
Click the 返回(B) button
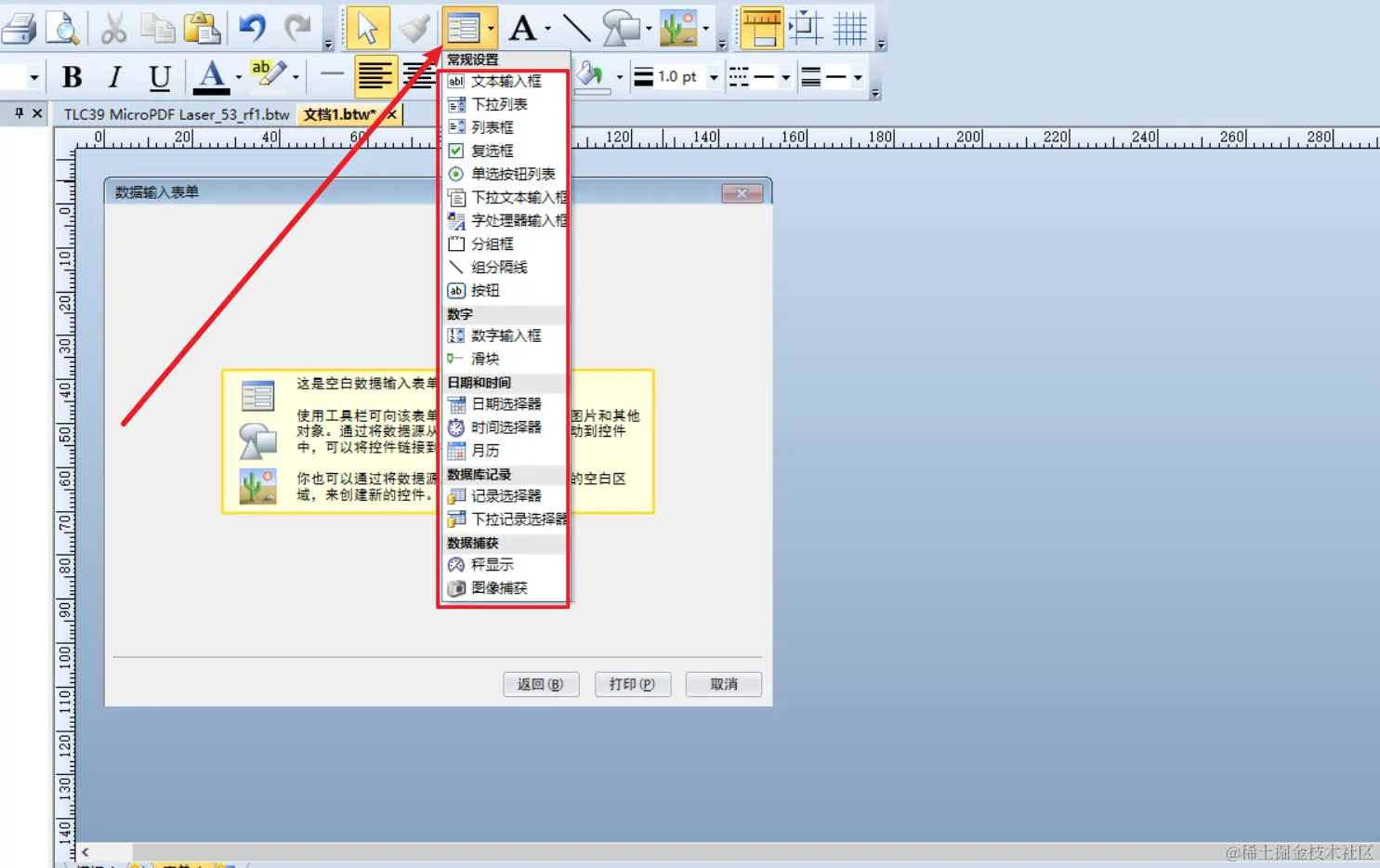(541, 685)
